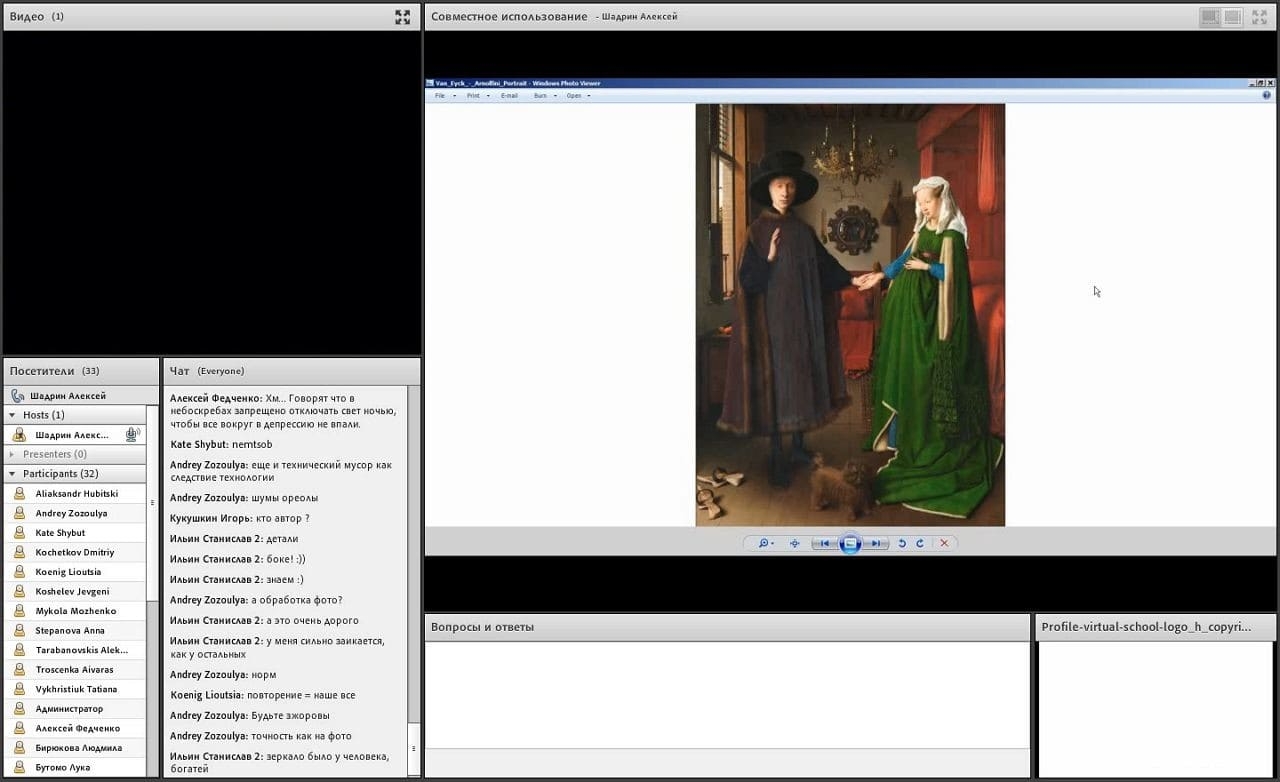
Task: Click the Вопросы и ответы pod title
Action: pyautogui.click(x=482, y=627)
